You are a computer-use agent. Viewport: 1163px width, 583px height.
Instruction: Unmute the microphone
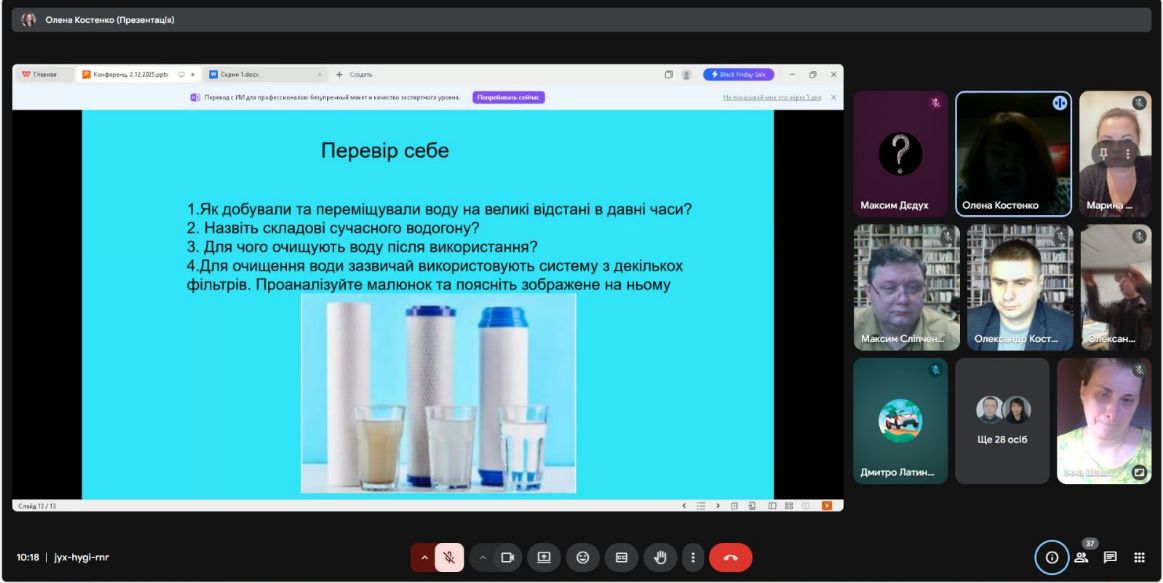coord(449,557)
